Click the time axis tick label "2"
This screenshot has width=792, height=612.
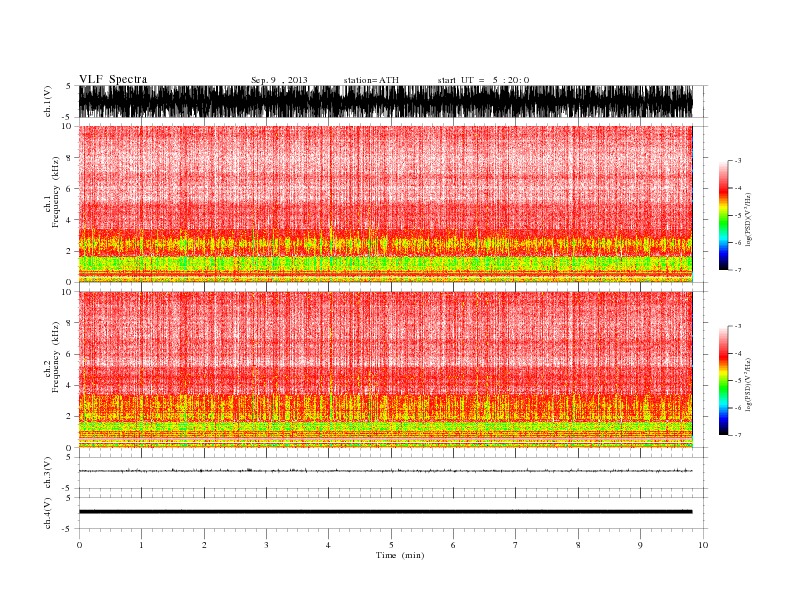204,545
